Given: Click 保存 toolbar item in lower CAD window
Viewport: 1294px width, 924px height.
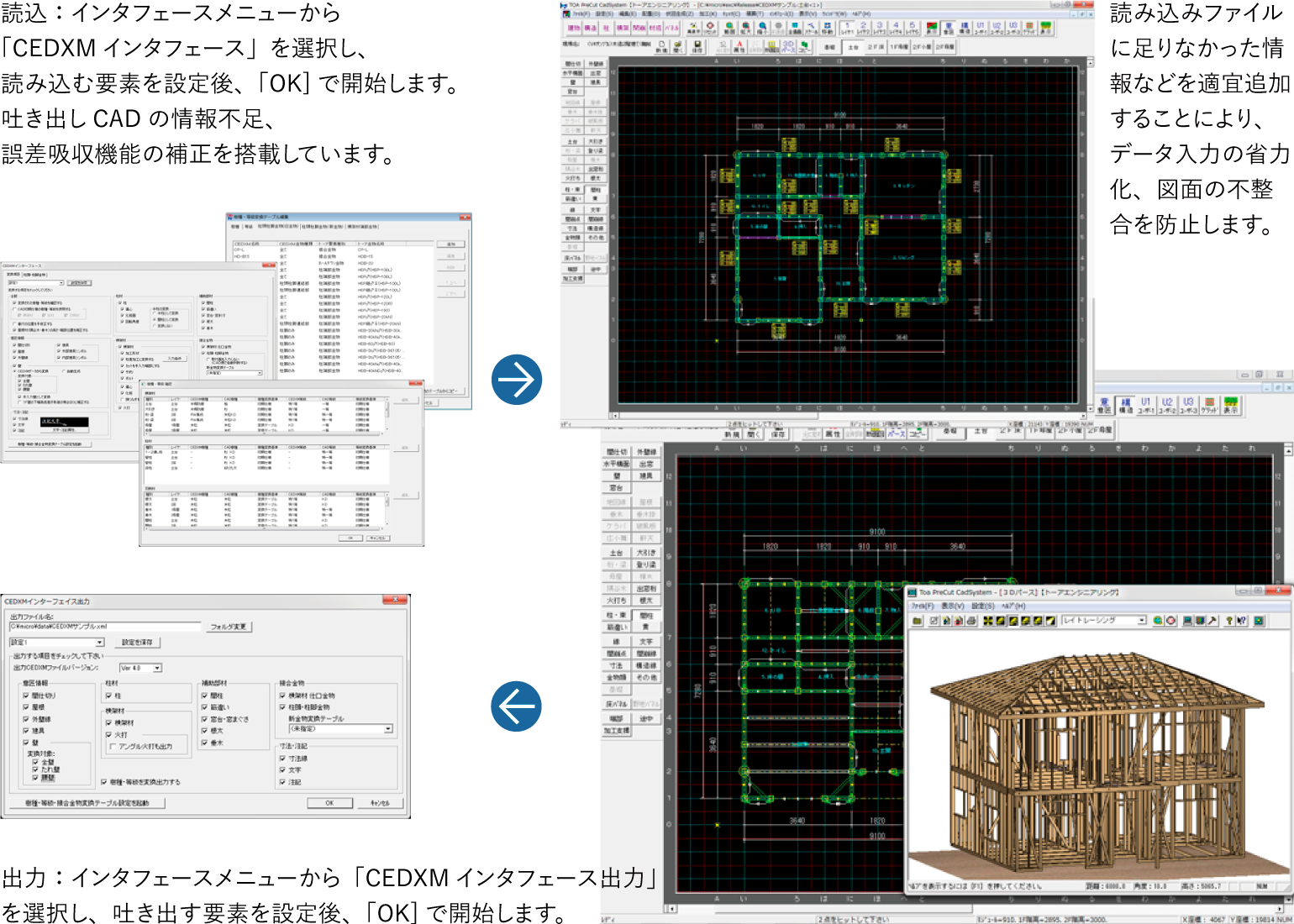Looking at the screenshot, I should click(x=779, y=434).
